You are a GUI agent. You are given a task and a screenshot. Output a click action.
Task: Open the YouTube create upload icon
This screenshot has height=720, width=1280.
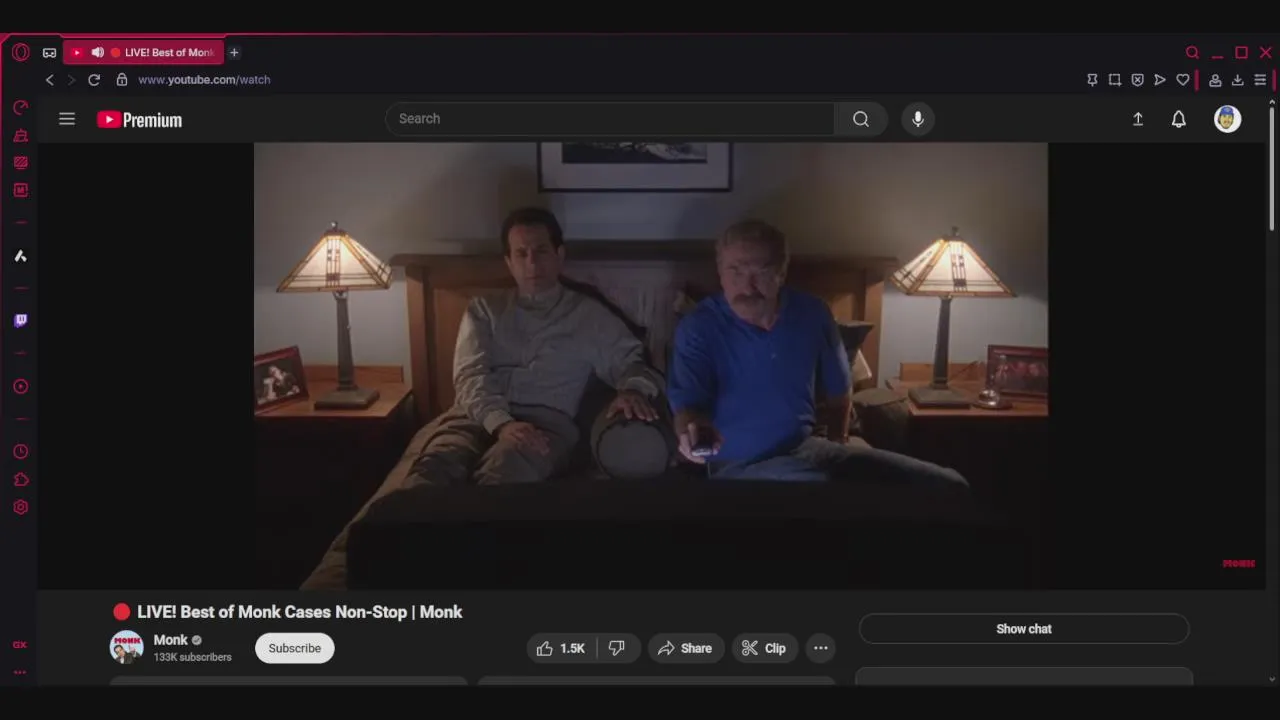point(1138,119)
